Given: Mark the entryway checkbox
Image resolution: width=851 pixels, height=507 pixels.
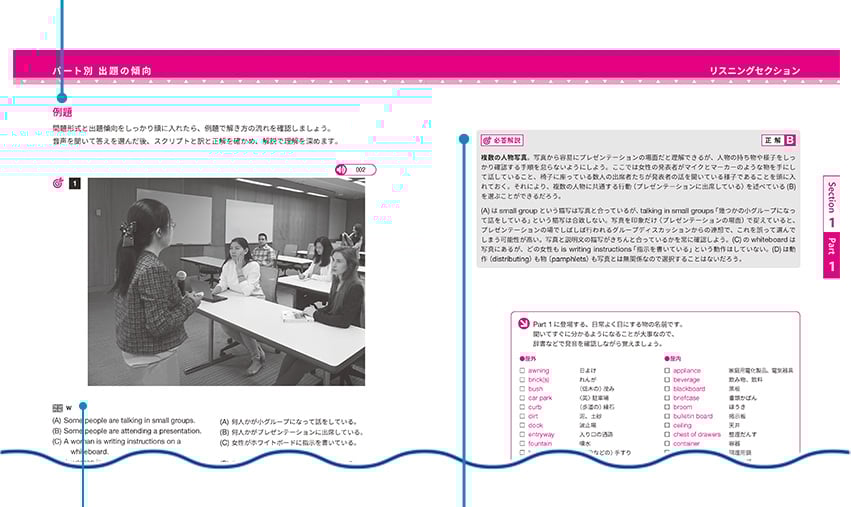Looking at the screenshot, I should pyautogui.click(x=522, y=434).
